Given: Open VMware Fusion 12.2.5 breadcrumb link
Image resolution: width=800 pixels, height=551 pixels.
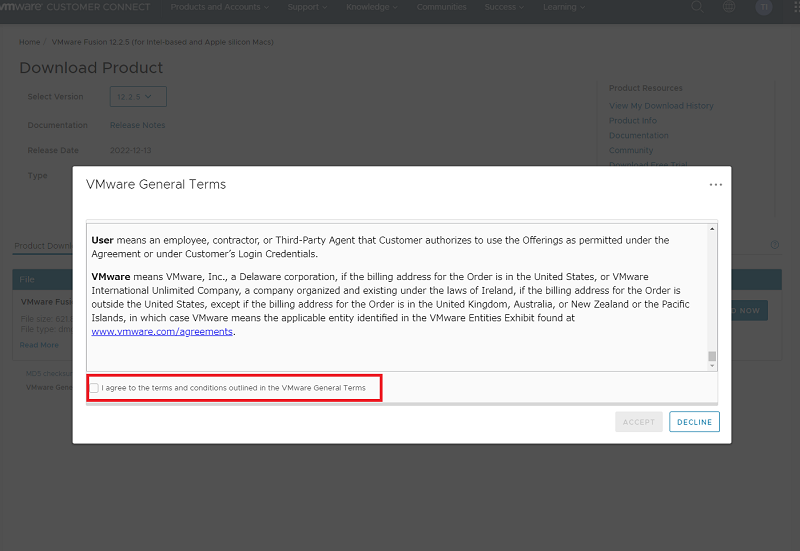Looking at the screenshot, I should click(x=163, y=42).
